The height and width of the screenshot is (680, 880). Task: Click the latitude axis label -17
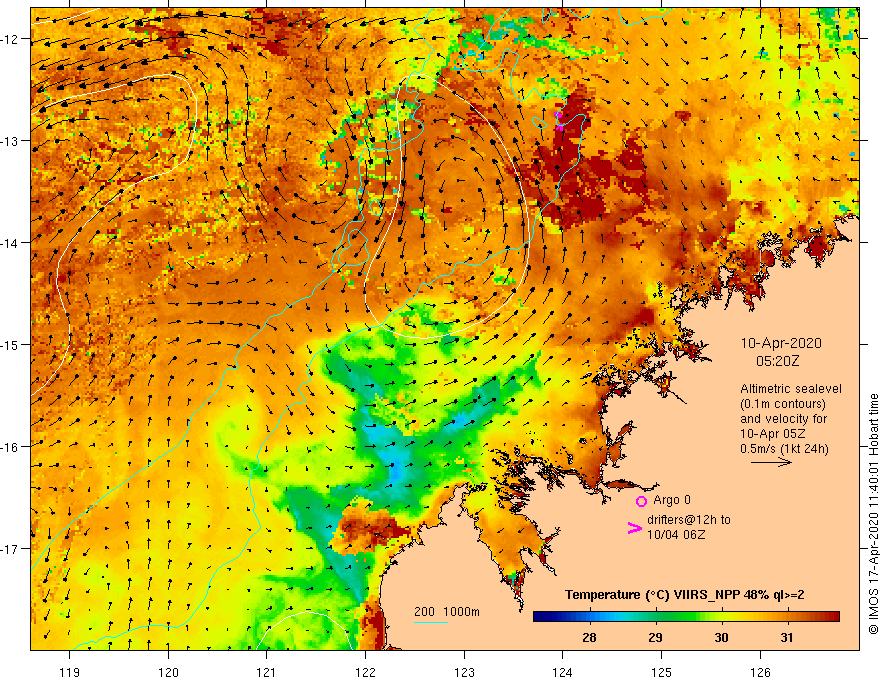pos(10,548)
